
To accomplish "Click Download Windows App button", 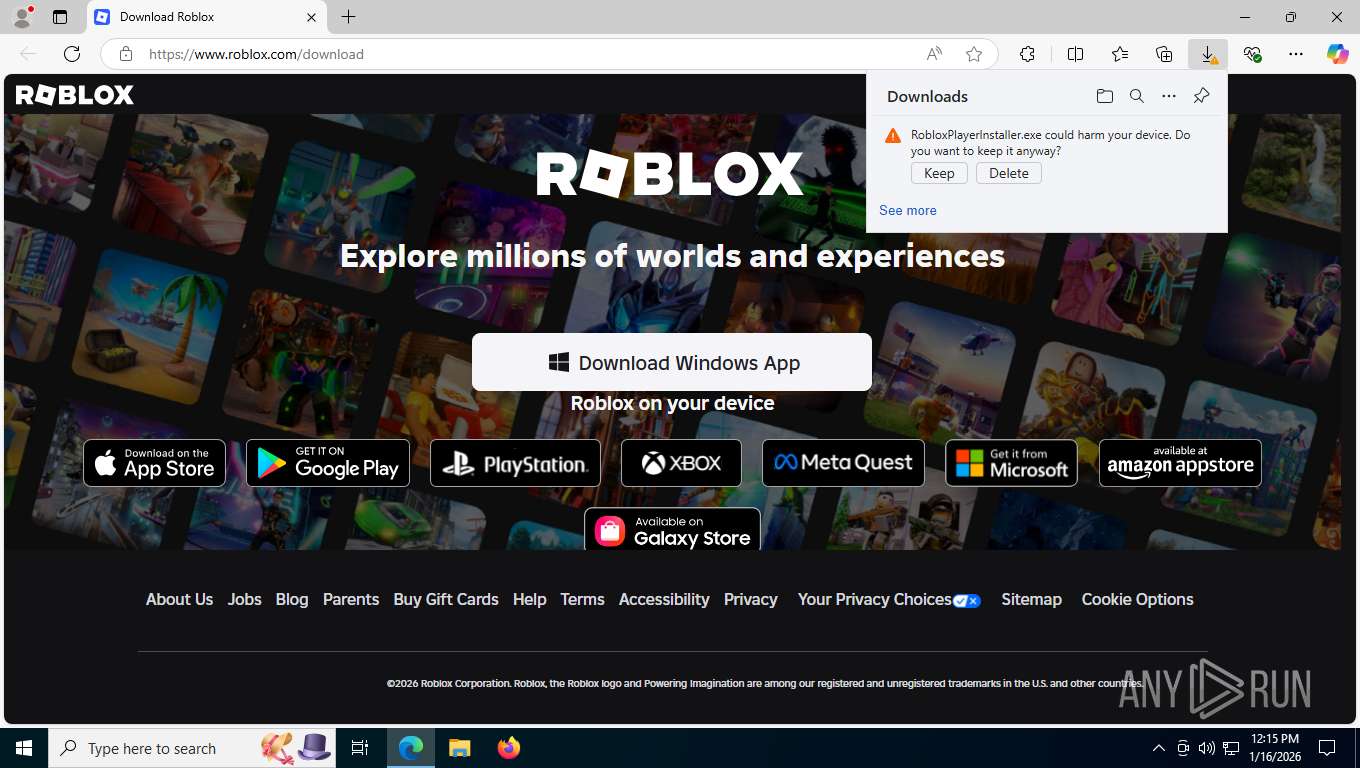I will coord(672,362).
